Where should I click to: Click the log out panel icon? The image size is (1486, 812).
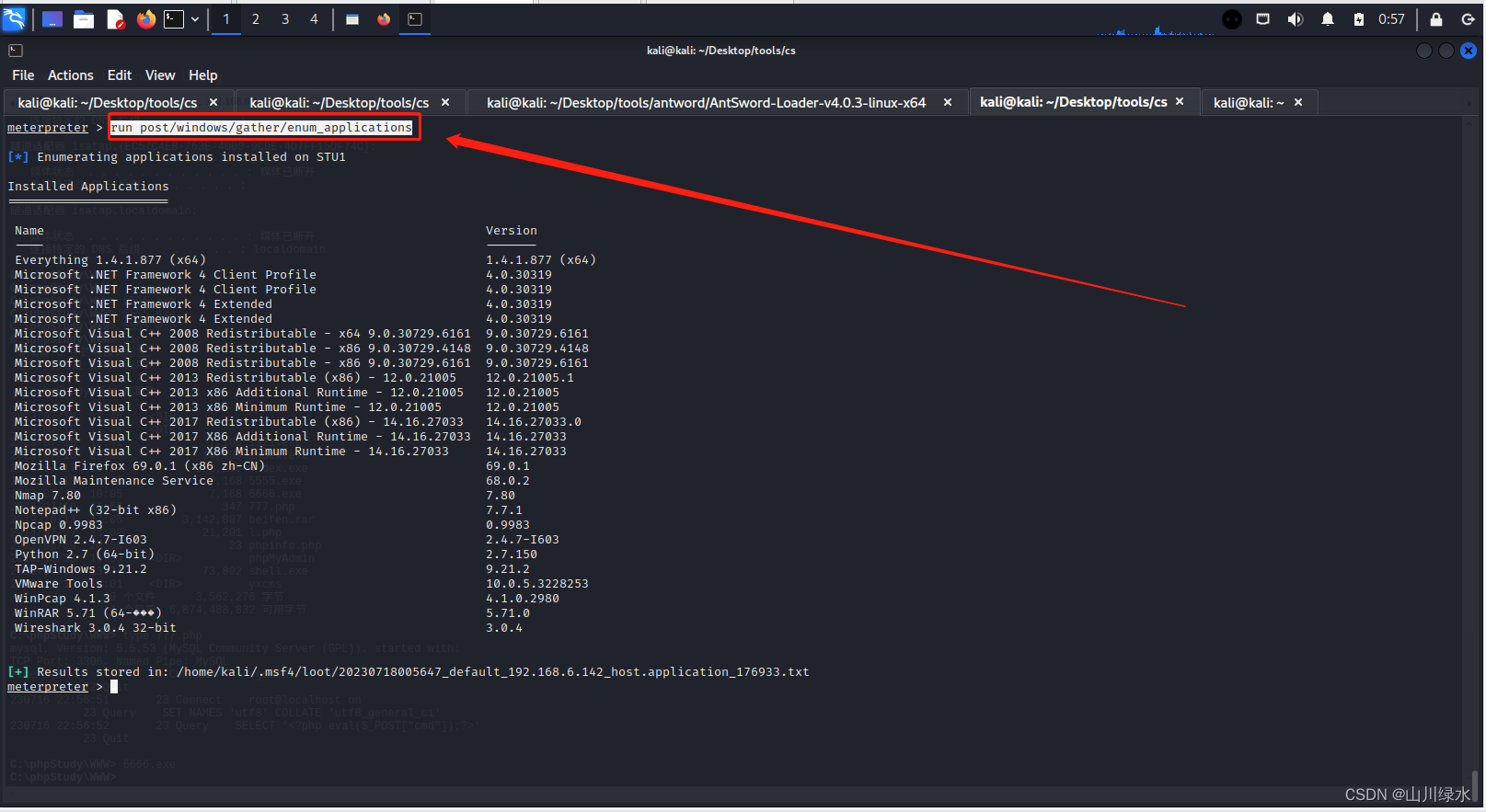pyautogui.click(x=1469, y=19)
